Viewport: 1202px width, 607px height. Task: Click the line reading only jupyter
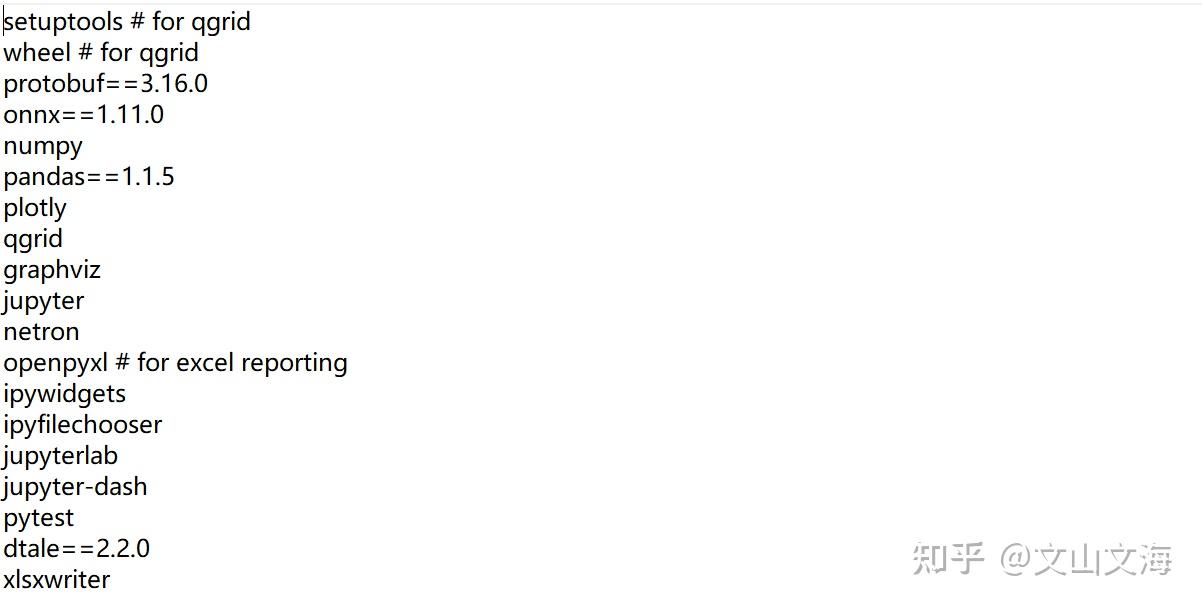(44, 301)
